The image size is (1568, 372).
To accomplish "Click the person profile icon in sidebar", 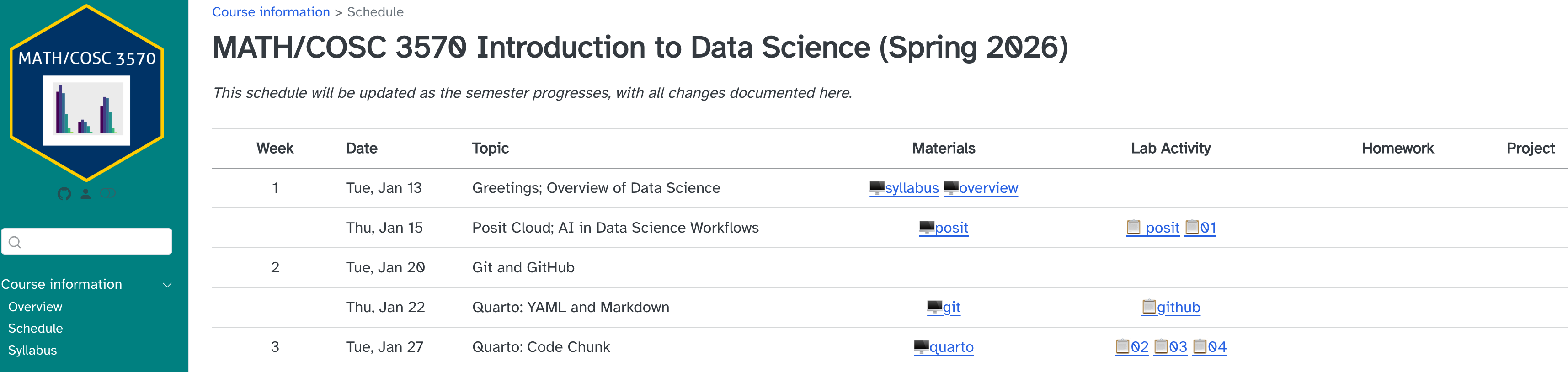I will (x=86, y=194).
